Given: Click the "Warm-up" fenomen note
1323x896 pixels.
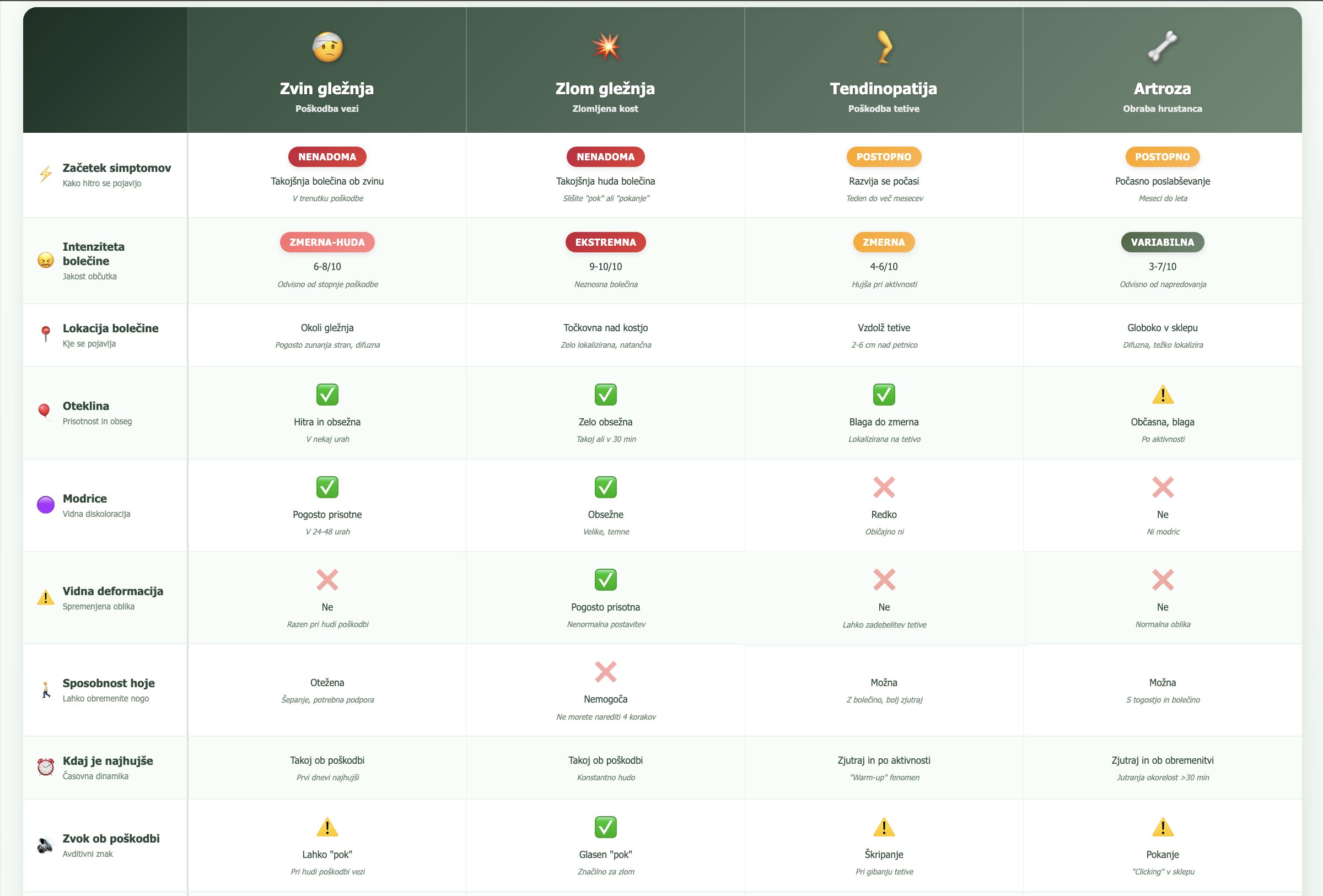Looking at the screenshot, I should 884,778.
